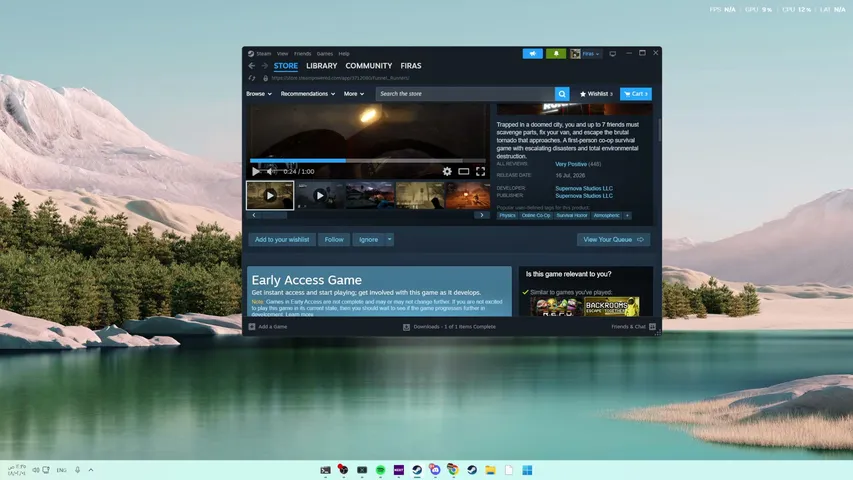The width and height of the screenshot is (853, 480).
Task: Open the Games menu
Action: (325, 53)
